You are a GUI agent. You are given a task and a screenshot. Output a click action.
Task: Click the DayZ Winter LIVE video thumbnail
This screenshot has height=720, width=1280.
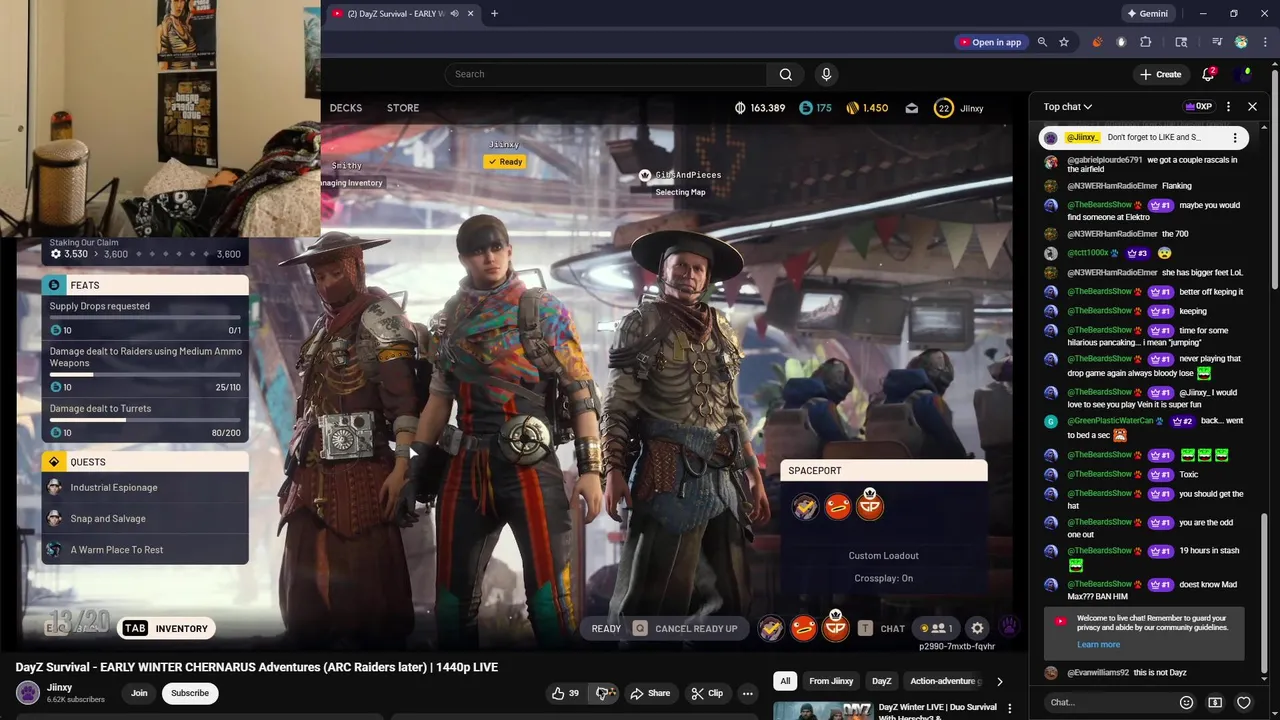(x=822, y=711)
